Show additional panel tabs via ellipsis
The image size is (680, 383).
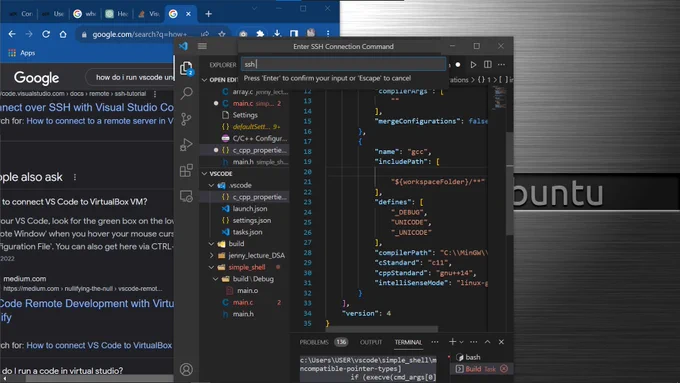pyautogui.click(x=435, y=342)
